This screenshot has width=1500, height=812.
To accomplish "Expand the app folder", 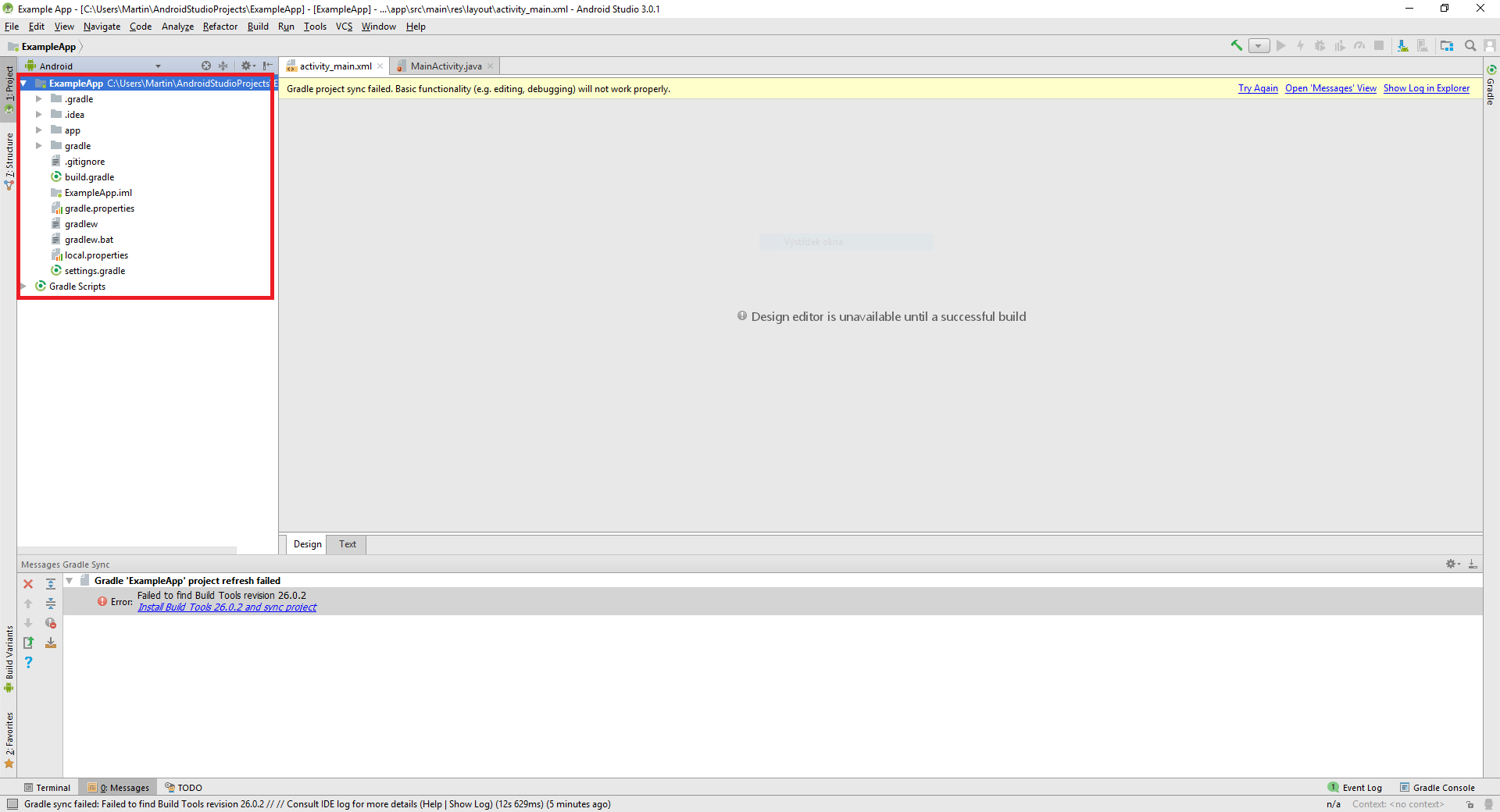I will [x=39, y=130].
